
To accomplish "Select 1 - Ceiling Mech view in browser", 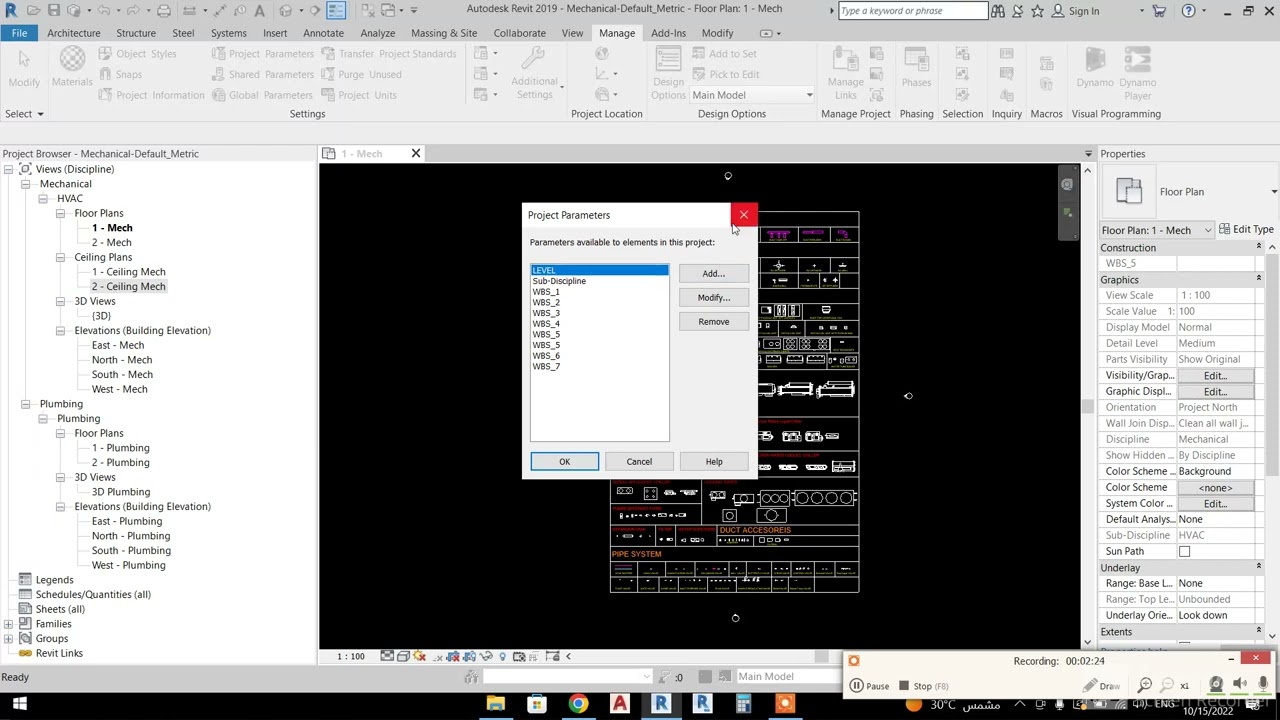I will [x=129, y=272].
